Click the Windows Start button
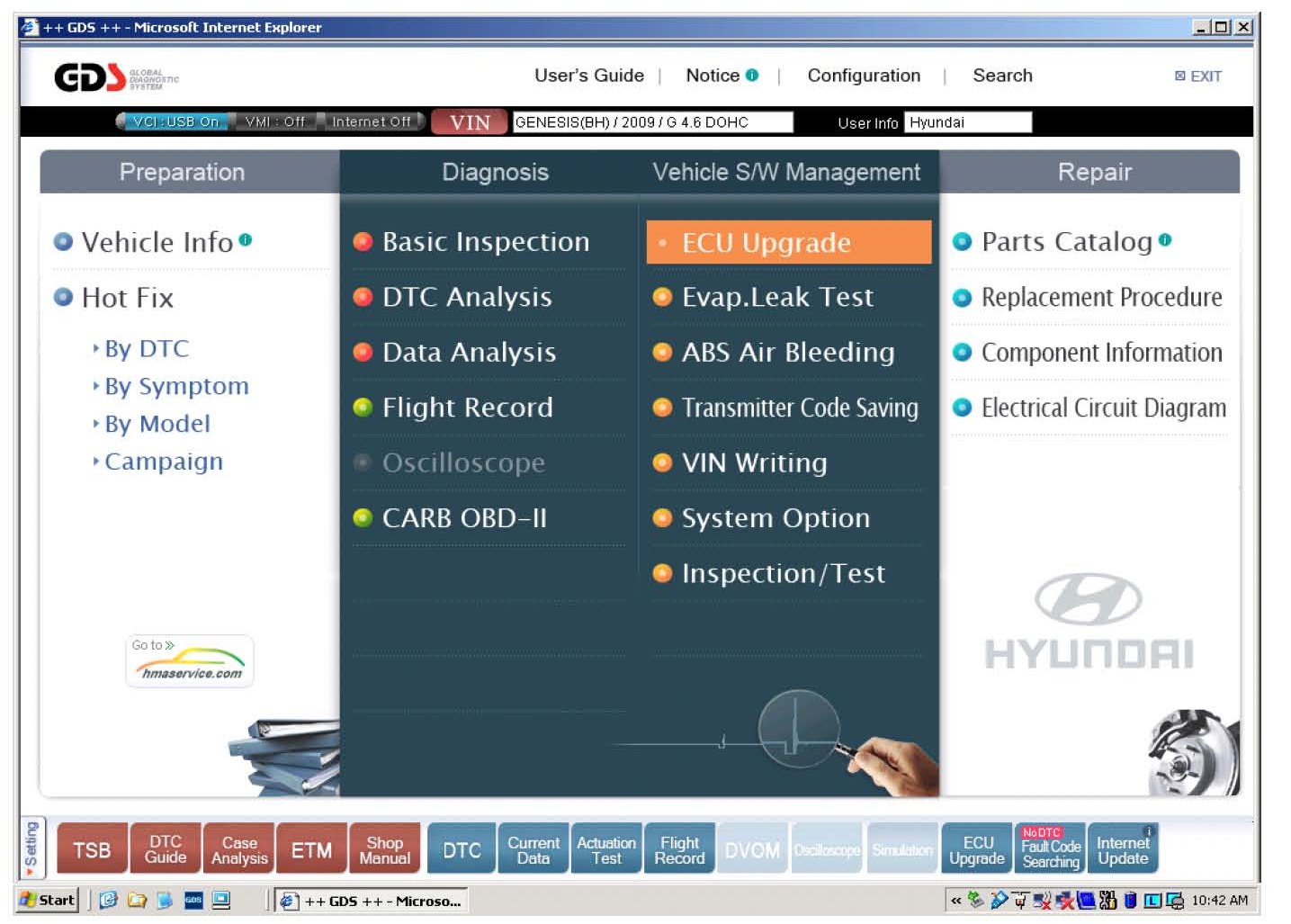 48,900
